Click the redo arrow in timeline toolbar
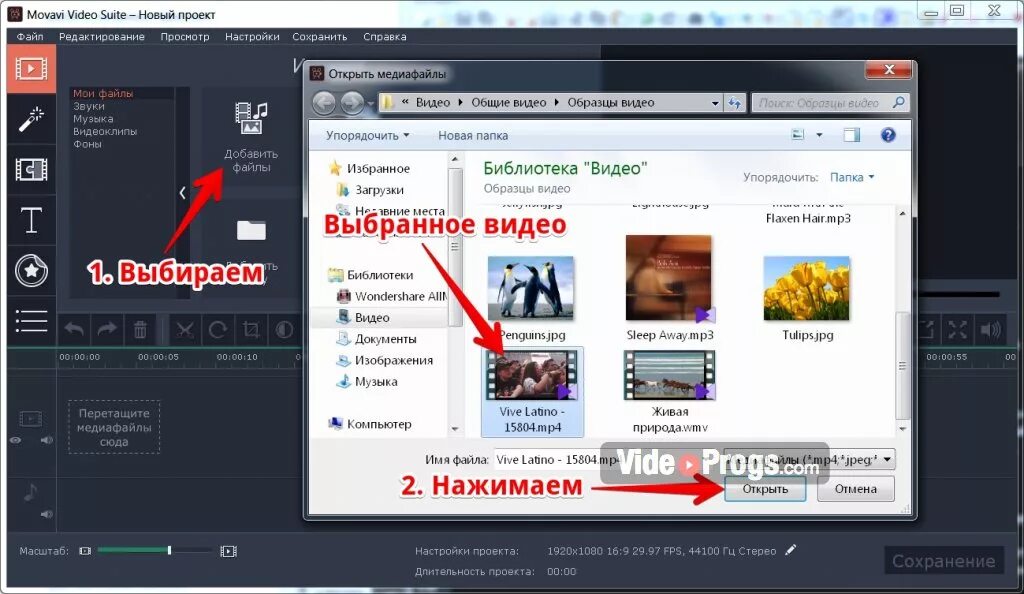The height and width of the screenshot is (594, 1024). pyautogui.click(x=107, y=330)
